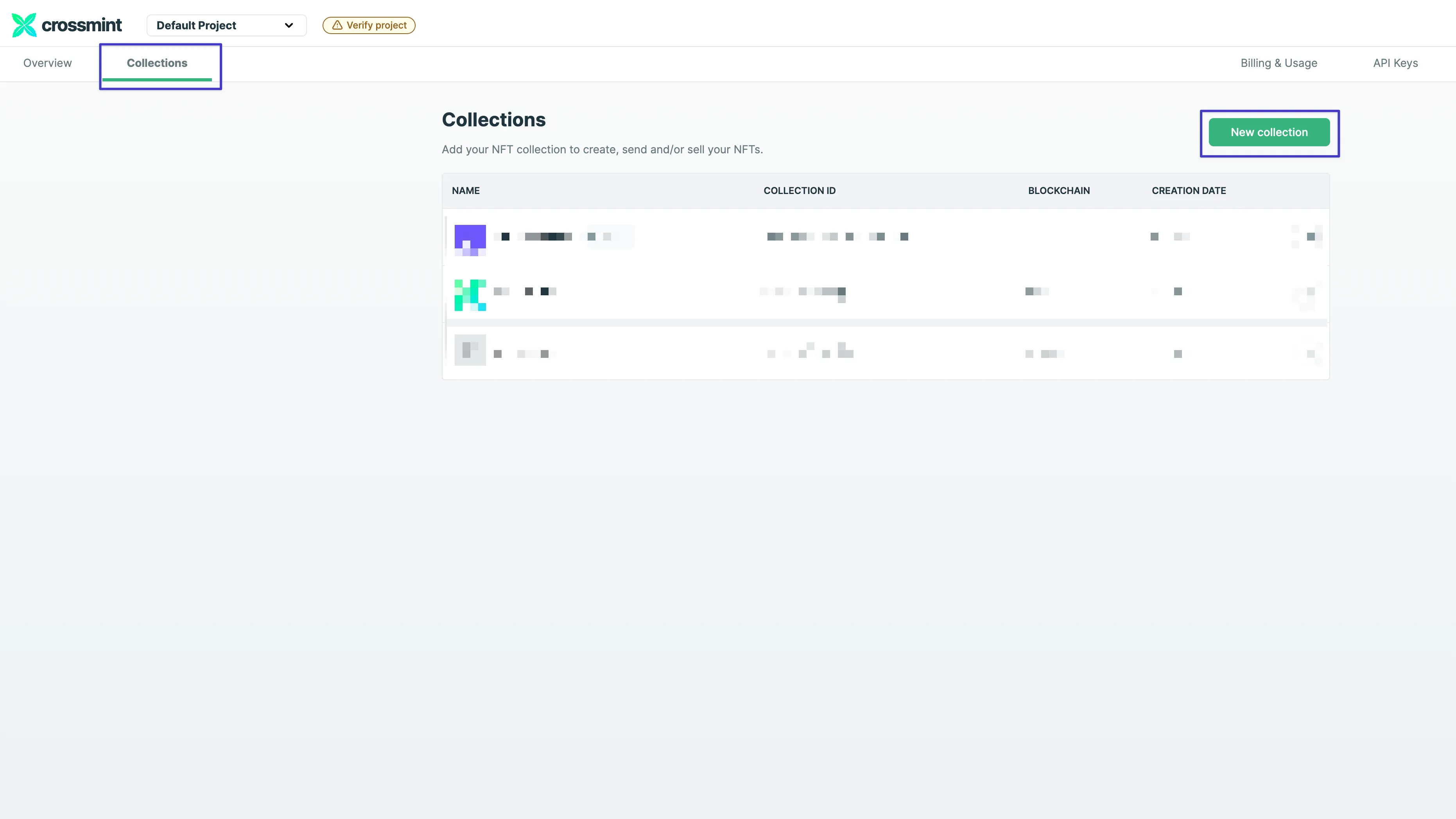Select the green collection thumbnail icon

(x=470, y=294)
